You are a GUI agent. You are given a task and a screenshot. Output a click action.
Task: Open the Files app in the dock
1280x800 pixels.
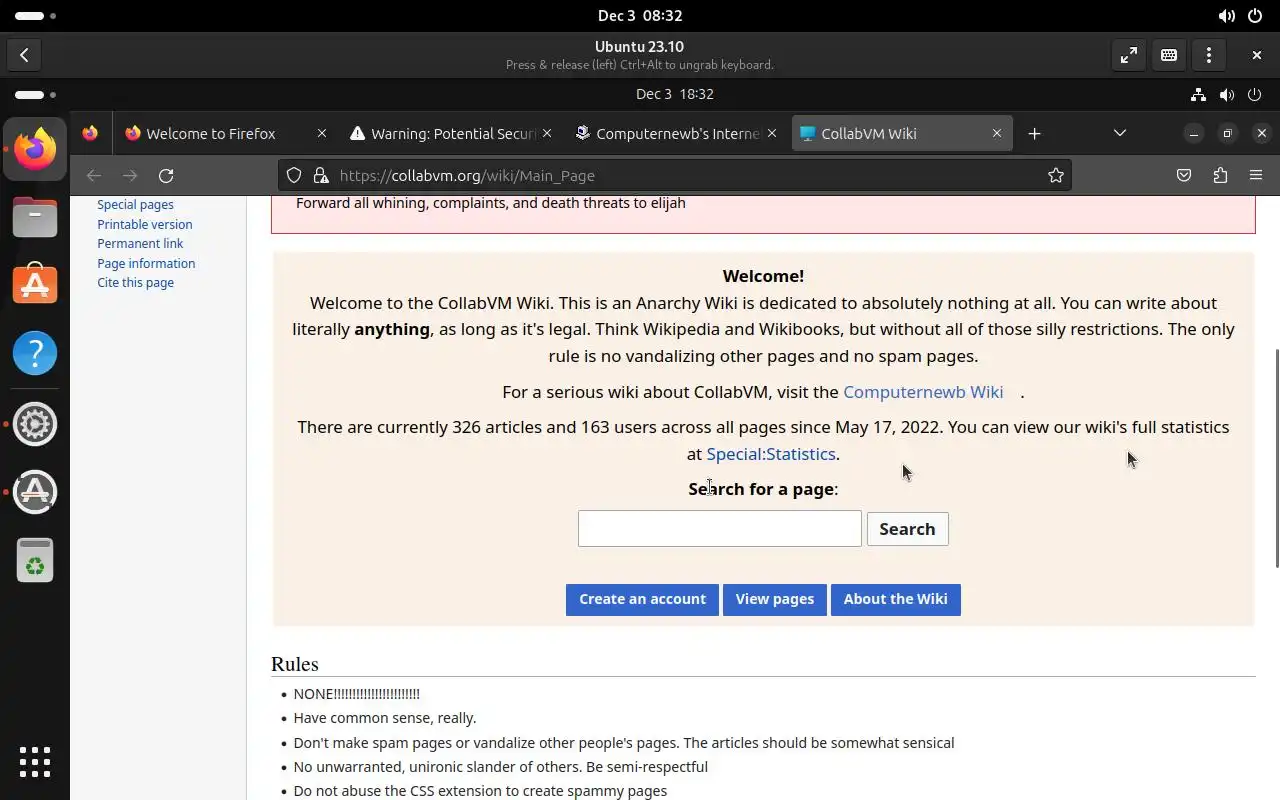pyautogui.click(x=35, y=216)
